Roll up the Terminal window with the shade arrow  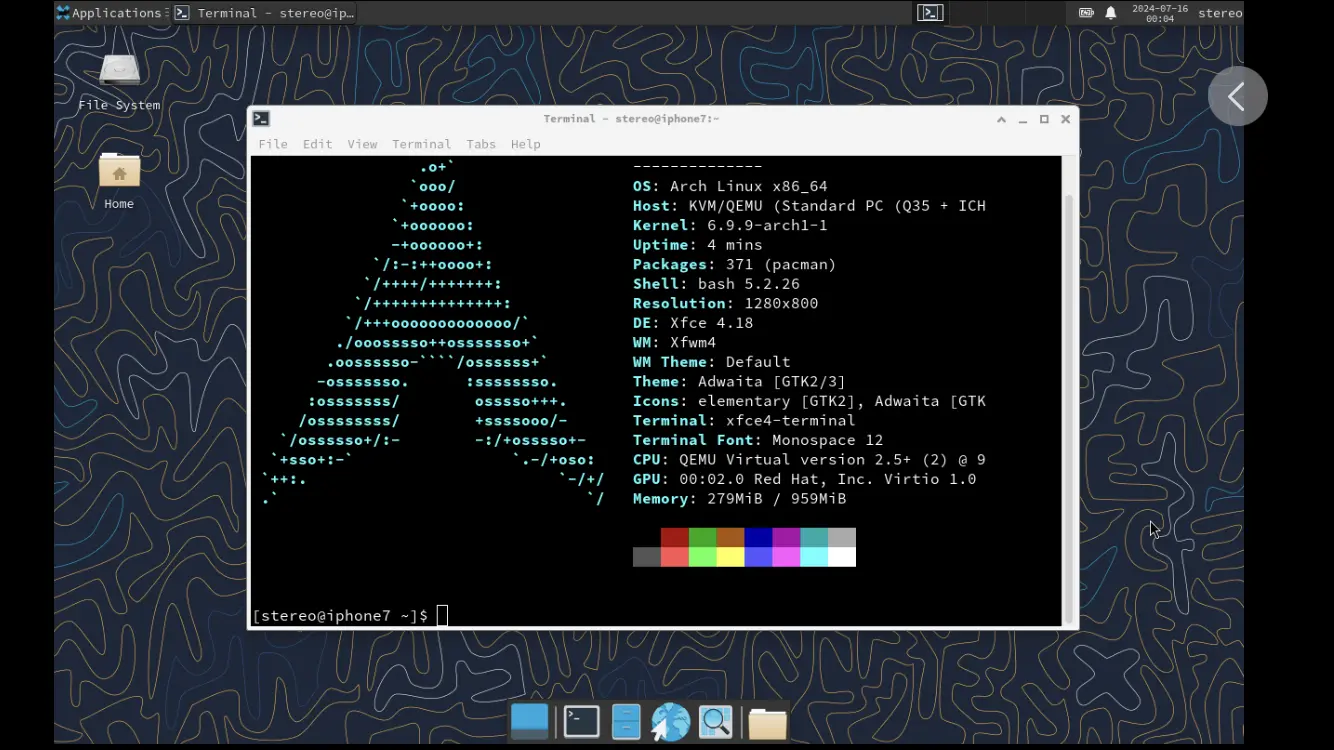[1001, 119]
